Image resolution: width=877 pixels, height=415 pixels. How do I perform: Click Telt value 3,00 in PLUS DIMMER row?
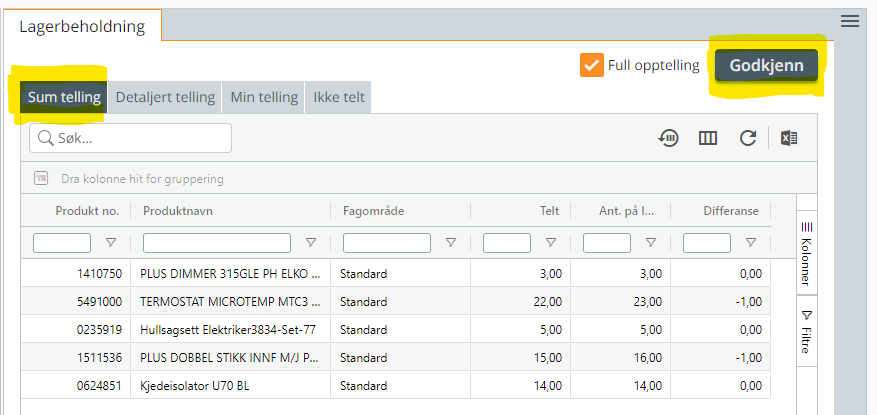tap(551, 274)
